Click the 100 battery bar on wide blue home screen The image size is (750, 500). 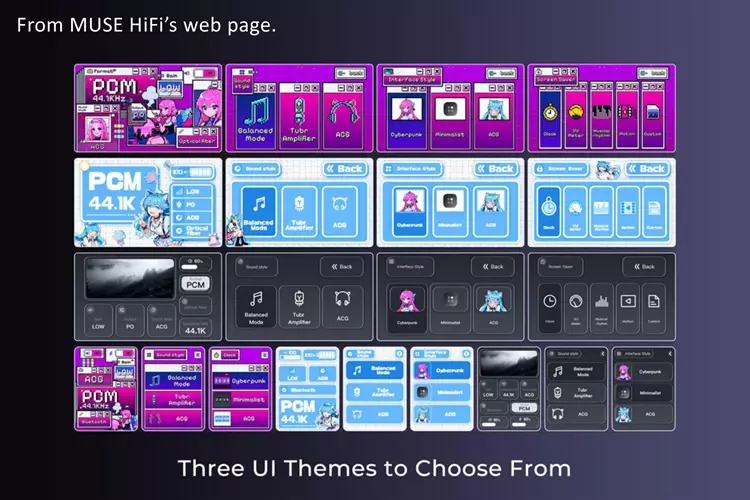(x=192, y=172)
